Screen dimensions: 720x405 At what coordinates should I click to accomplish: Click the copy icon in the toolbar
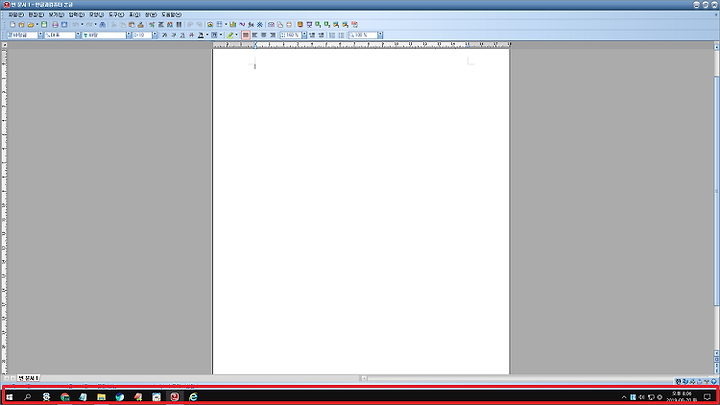click(x=123, y=25)
